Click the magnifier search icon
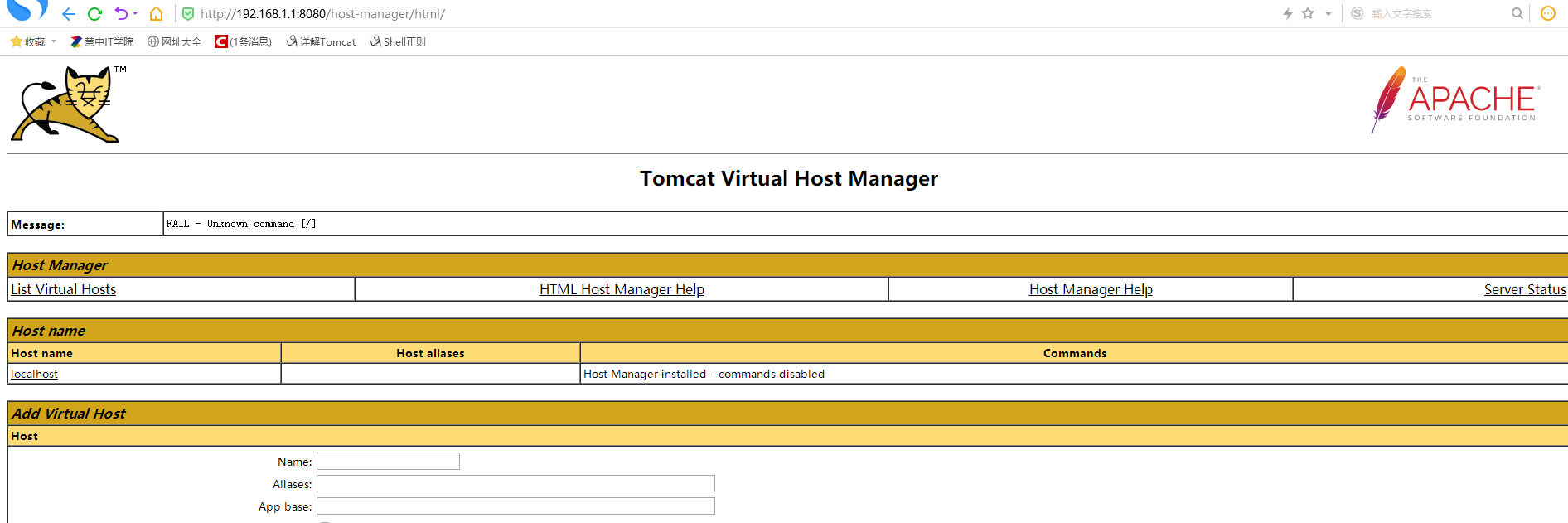Image resolution: width=1568 pixels, height=523 pixels. click(x=1517, y=13)
